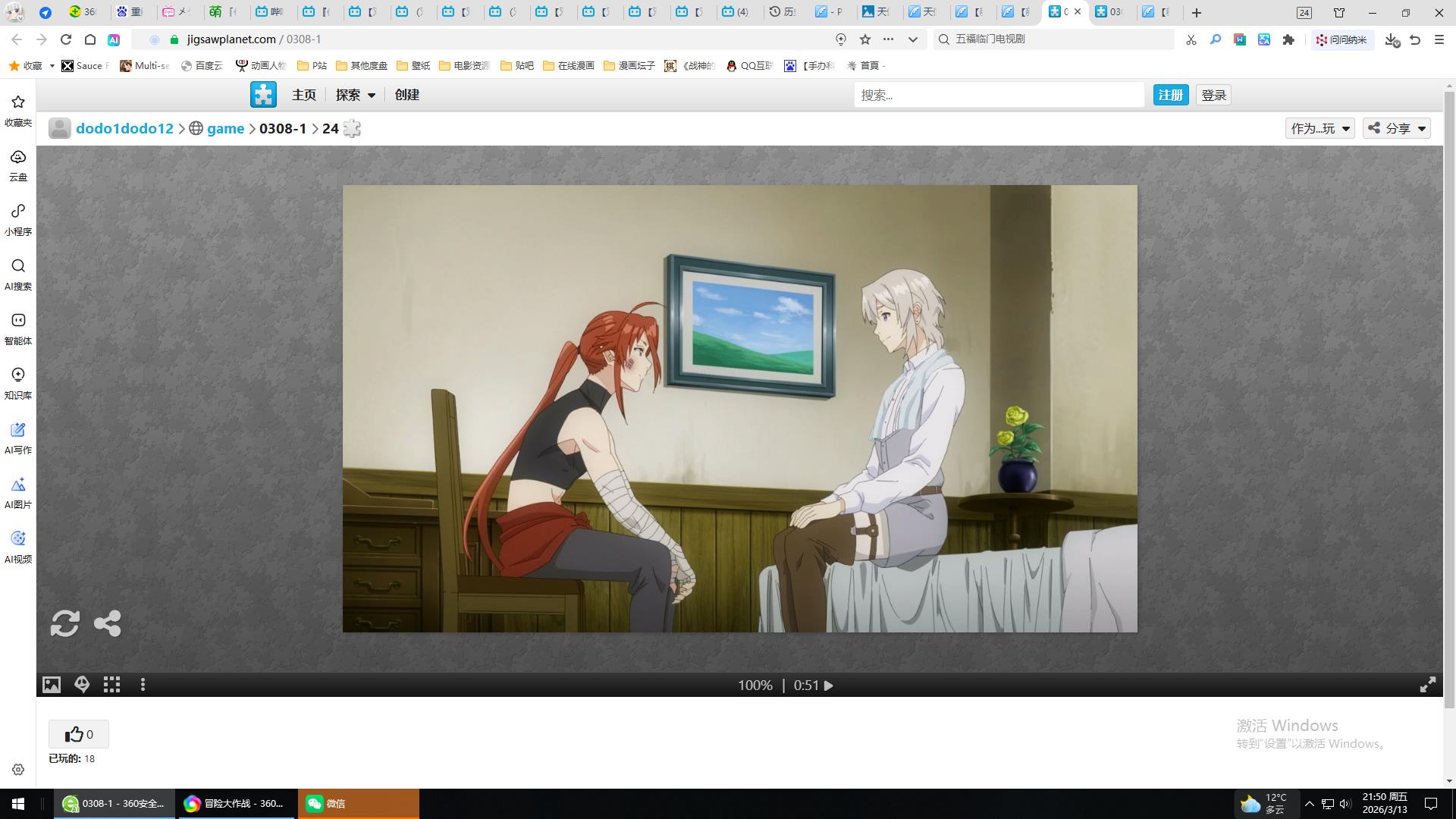The width and height of the screenshot is (1456, 819).
Task: Click the Jigsaw Planet puzzle logo
Action: (263, 95)
